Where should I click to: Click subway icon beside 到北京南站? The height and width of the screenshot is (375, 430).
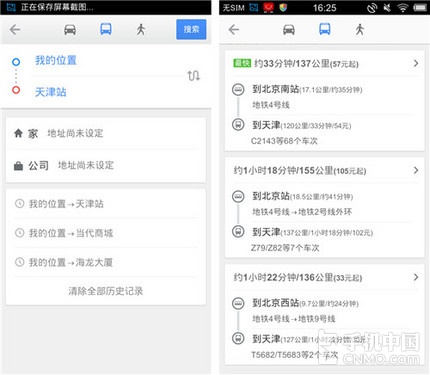pos(238,89)
